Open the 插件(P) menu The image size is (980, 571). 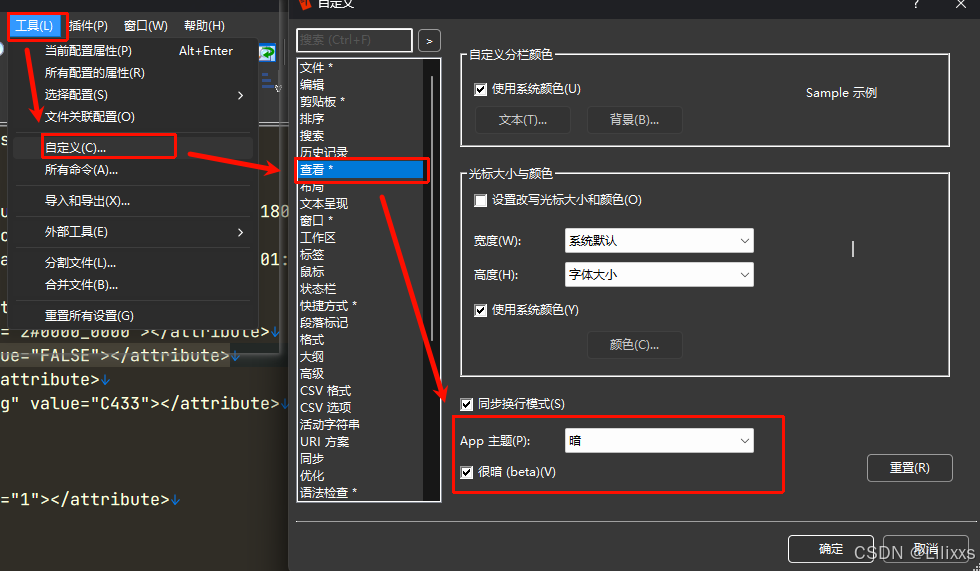(88, 26)
